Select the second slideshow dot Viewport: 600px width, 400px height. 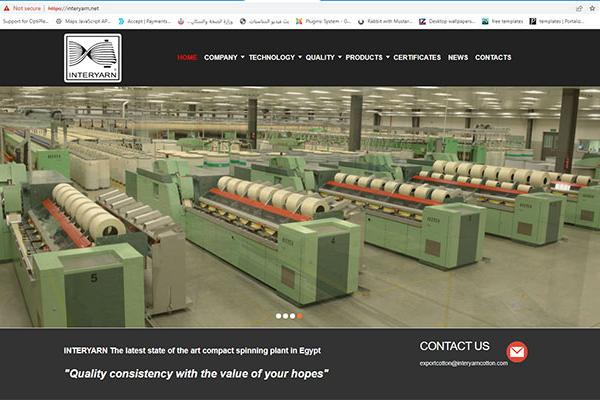click(285, 316)
